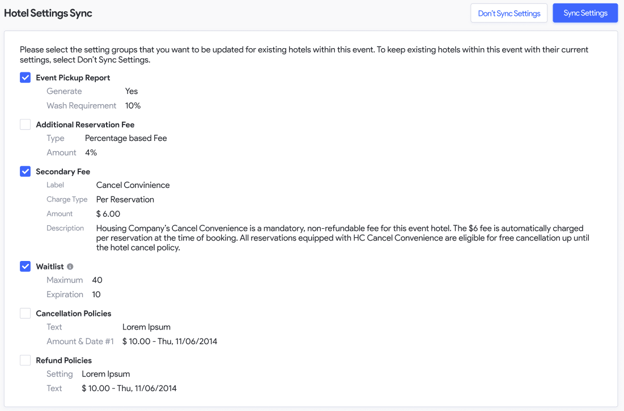Click the Additional Reservation Fee label
This screenshot has width=624, height=411.
point(85,125)
